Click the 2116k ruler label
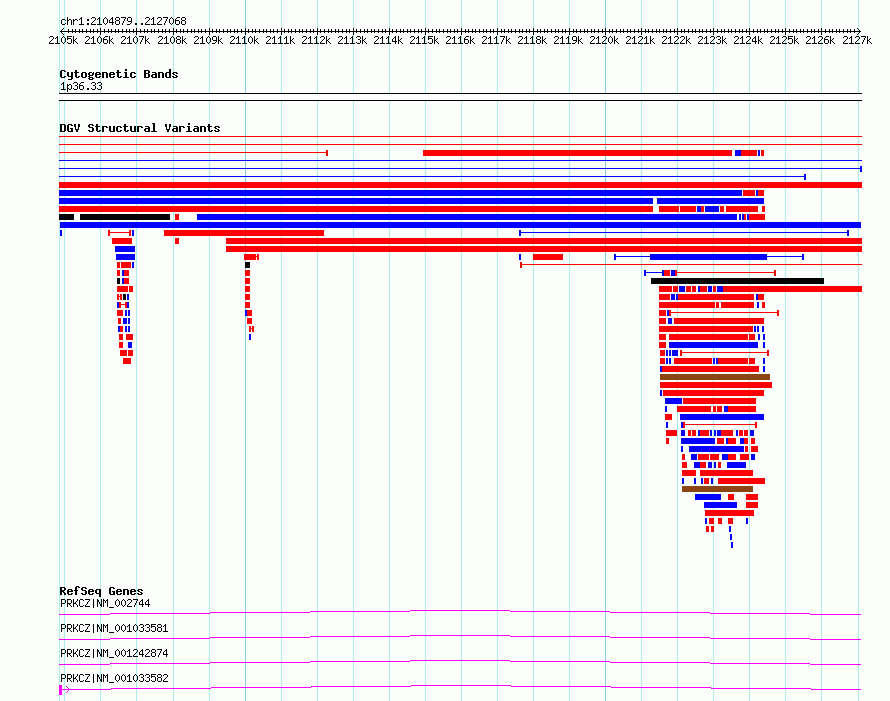Viewport: 890px width, 701px height. tap(460, 40)
